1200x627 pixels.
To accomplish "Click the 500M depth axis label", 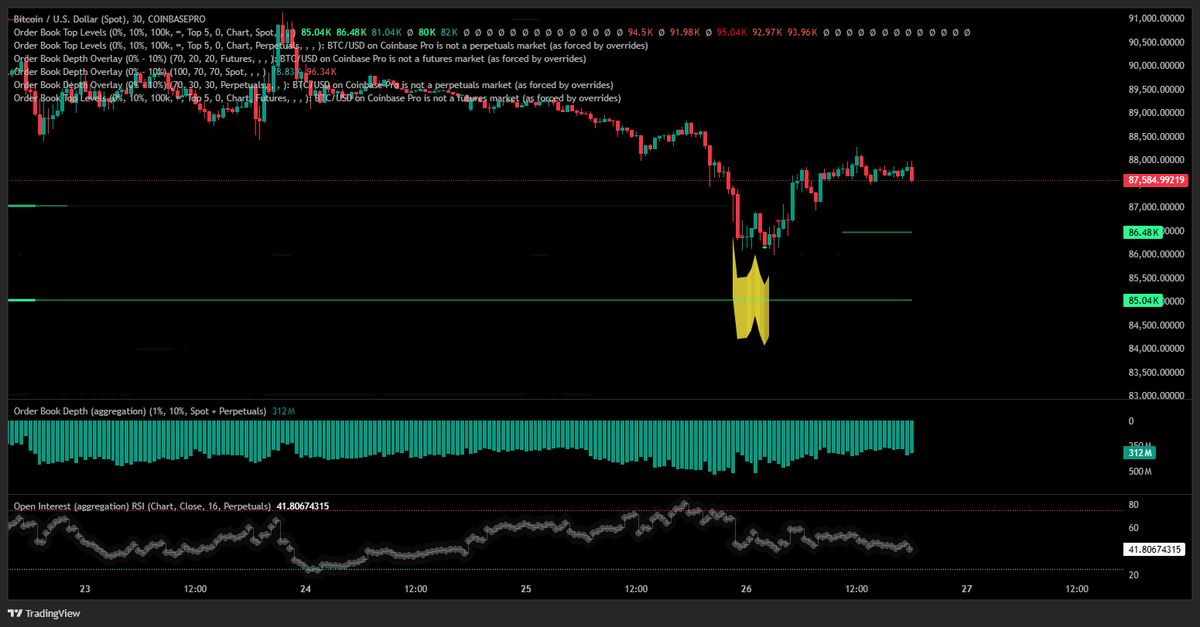I will coord(1141,471).
